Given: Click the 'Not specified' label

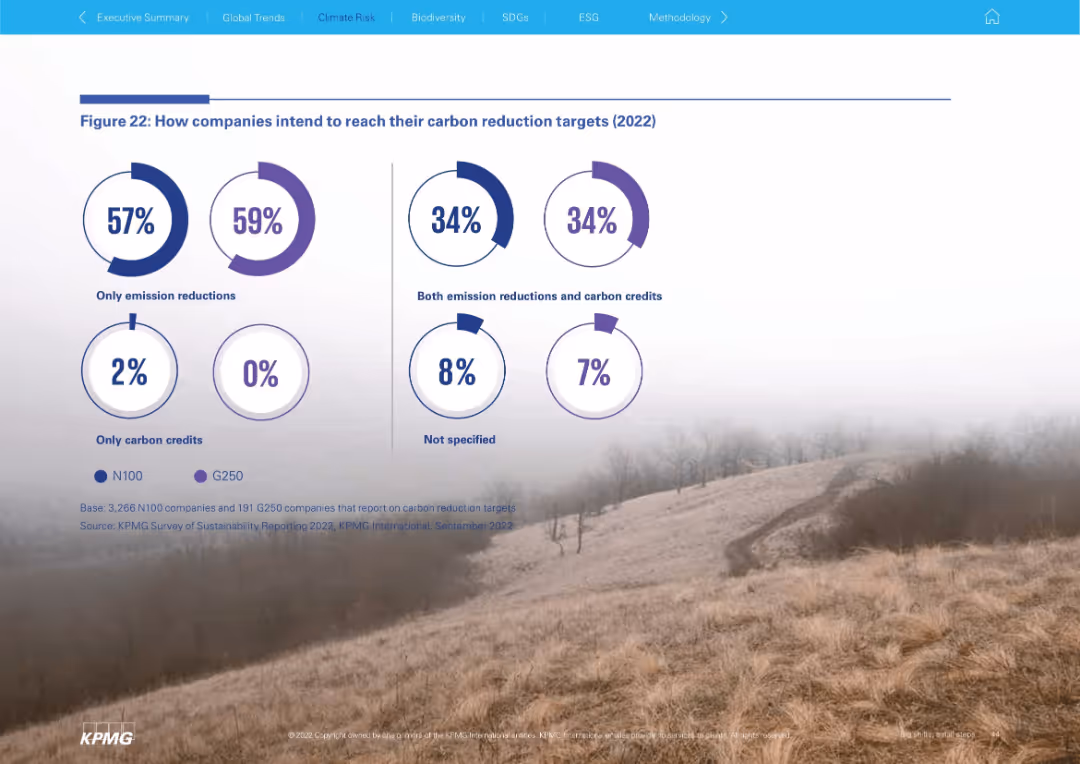Looking at the screenshot, I should coord(459,440).
